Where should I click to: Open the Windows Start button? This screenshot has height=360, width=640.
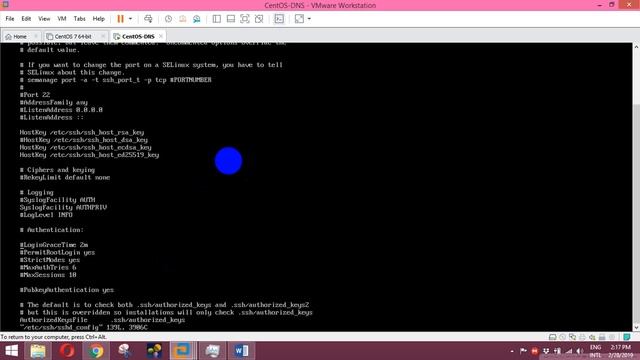pos(11,351)
